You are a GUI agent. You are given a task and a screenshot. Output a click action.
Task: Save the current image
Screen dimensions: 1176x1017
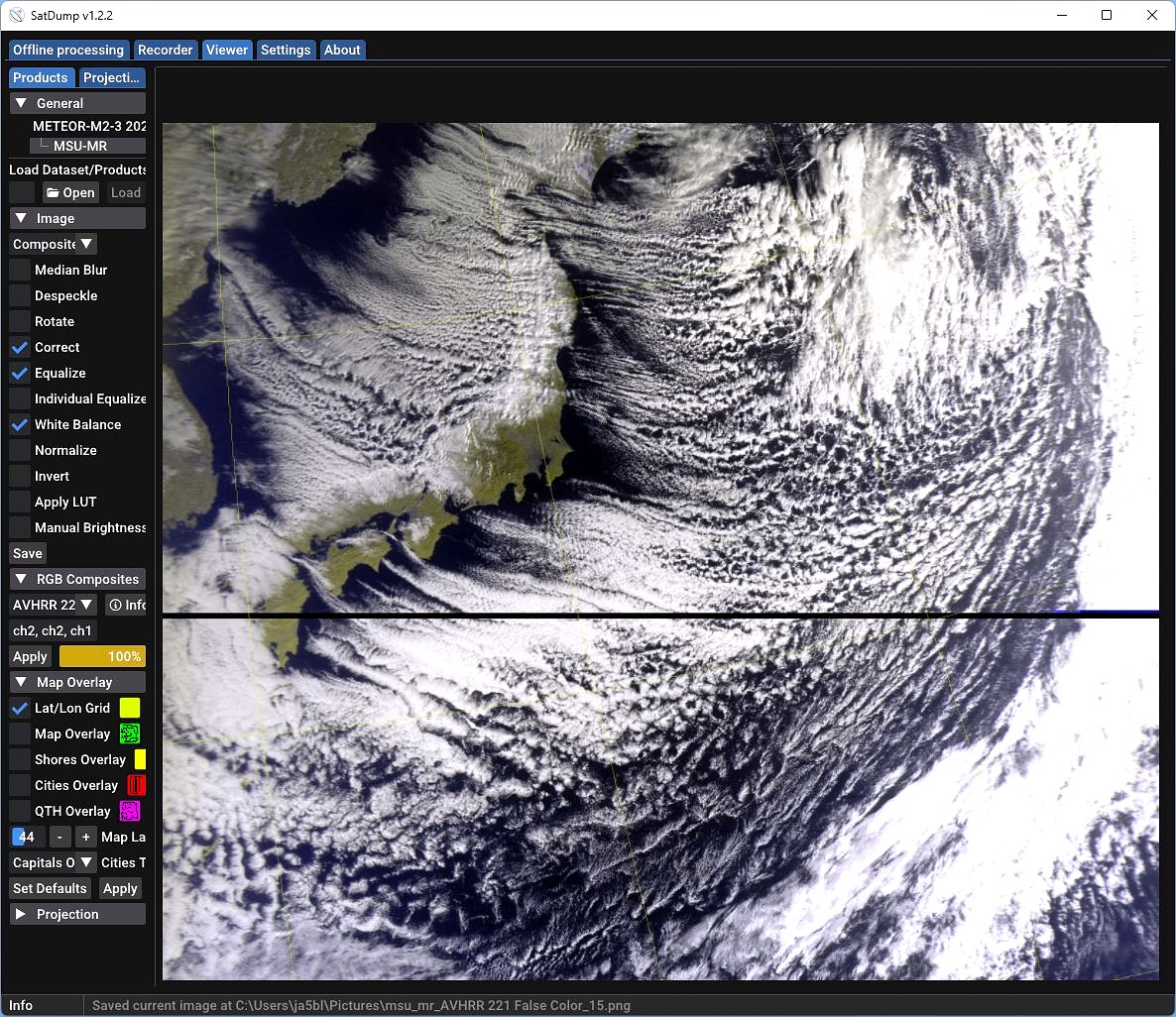pyautogui.click(x=27, y=553)
